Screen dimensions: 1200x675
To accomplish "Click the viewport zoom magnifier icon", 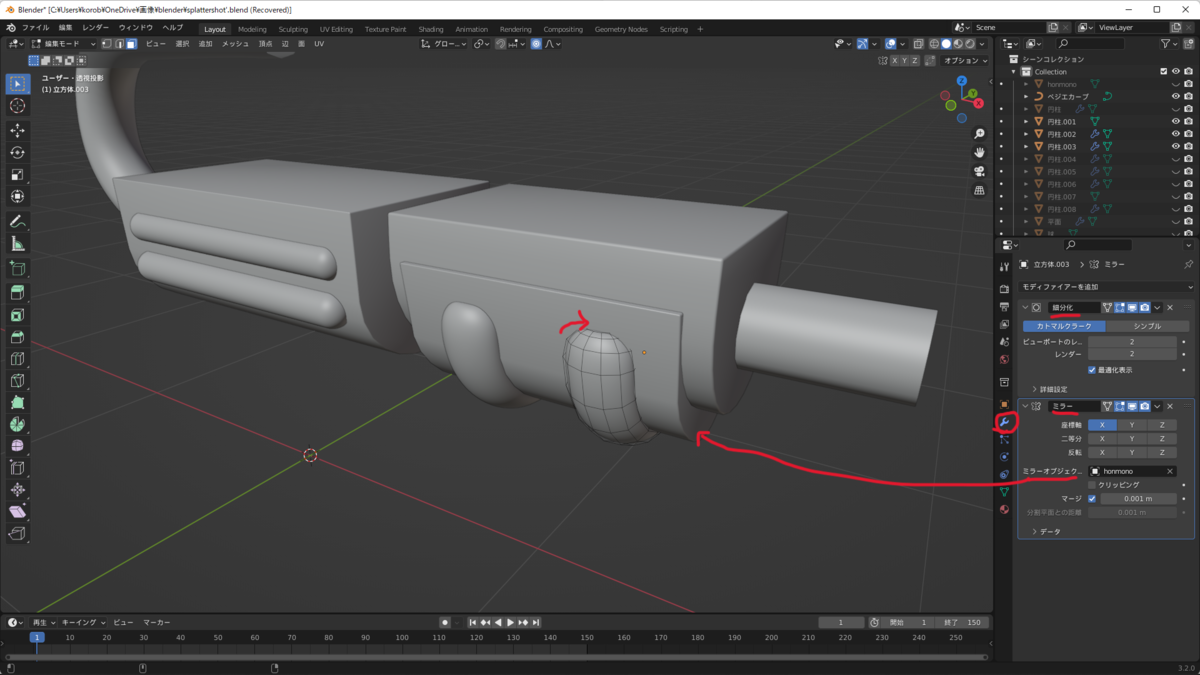I will point(979,134).
